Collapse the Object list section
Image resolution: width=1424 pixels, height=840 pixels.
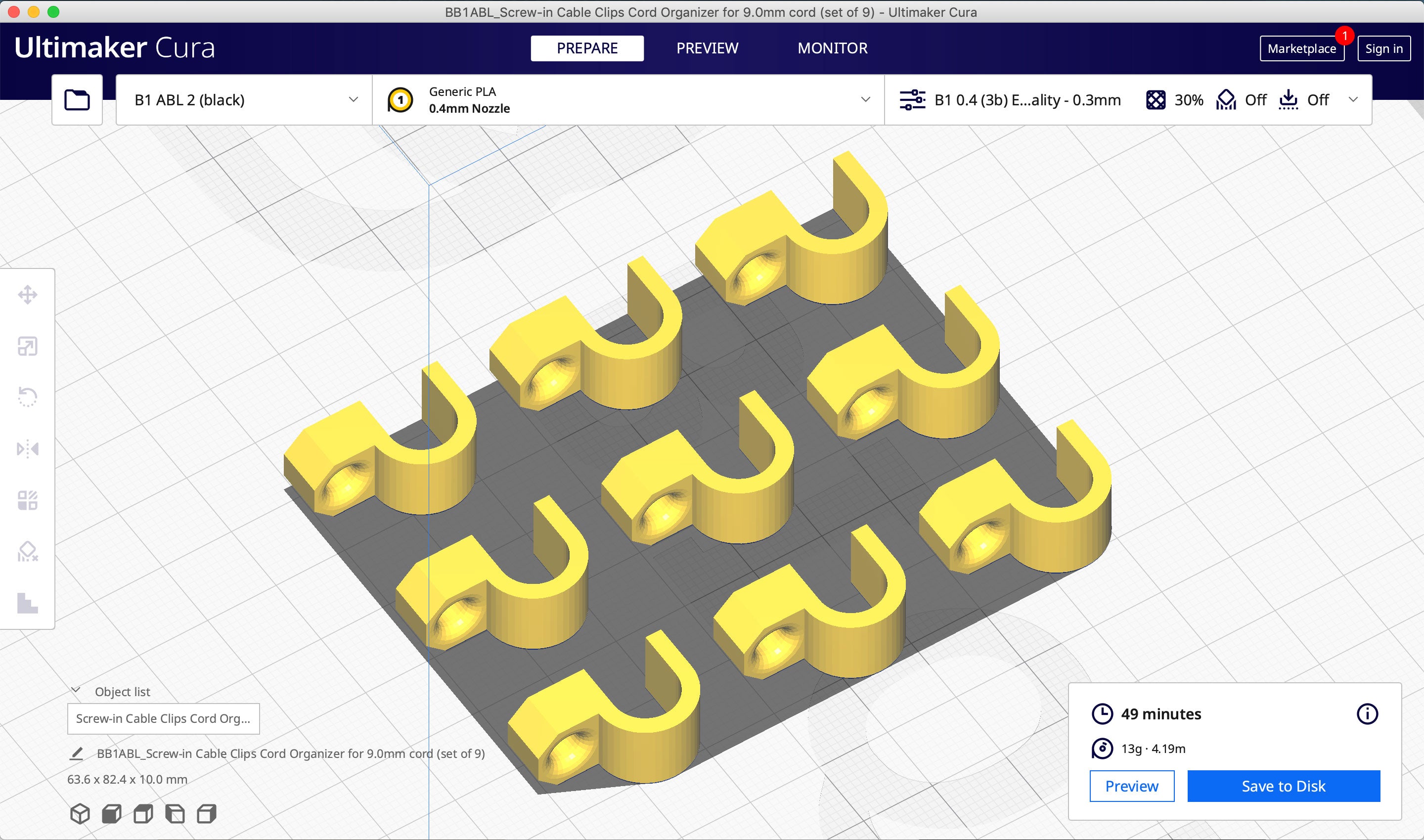(x=75, y=691)
